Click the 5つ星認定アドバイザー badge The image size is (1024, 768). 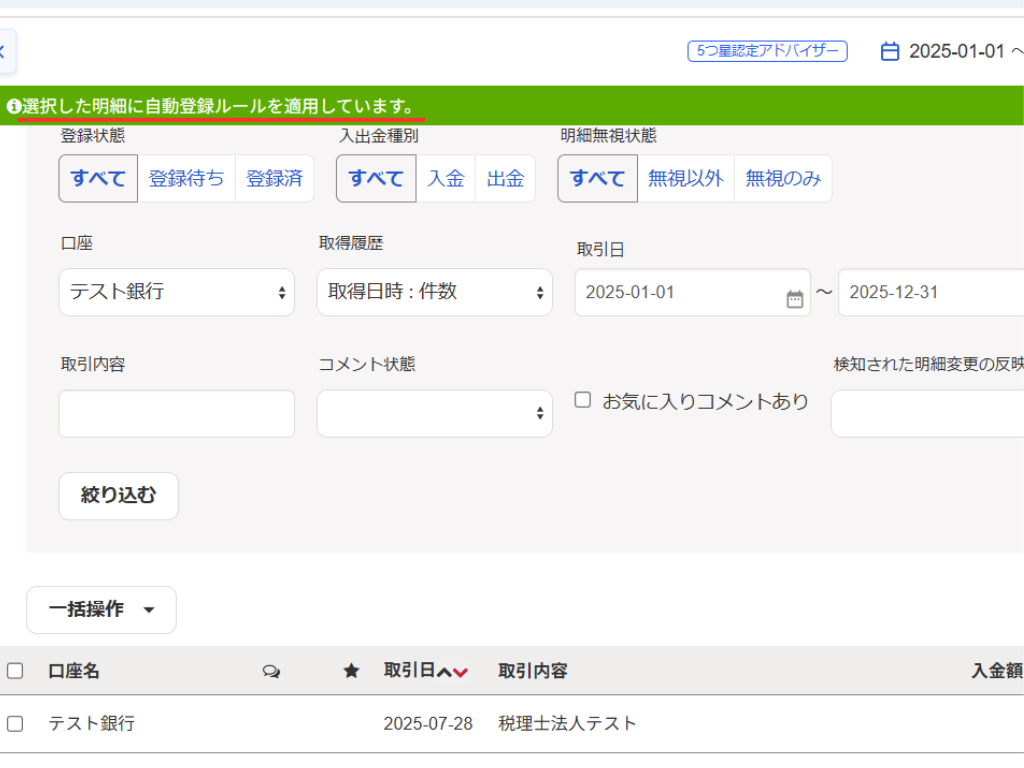pos(767,51)
